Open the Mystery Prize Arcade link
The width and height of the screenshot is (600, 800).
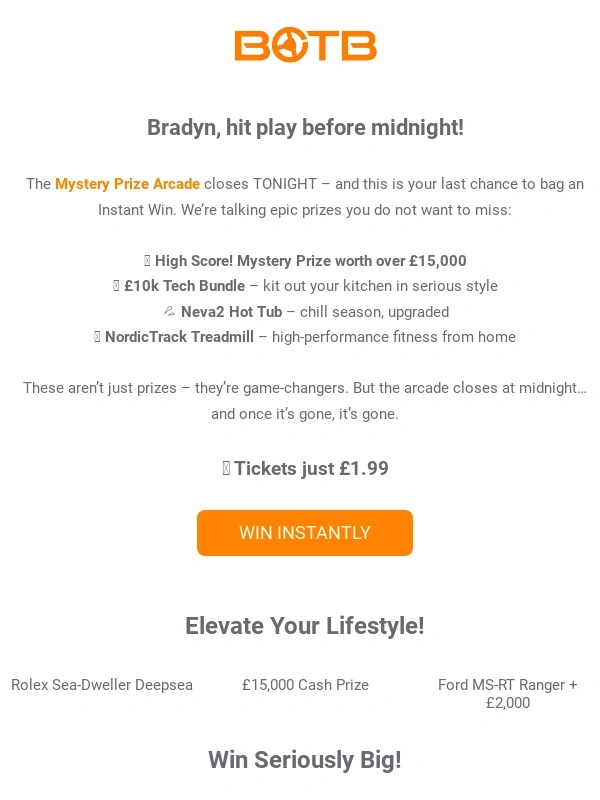[x=127, y=184]
